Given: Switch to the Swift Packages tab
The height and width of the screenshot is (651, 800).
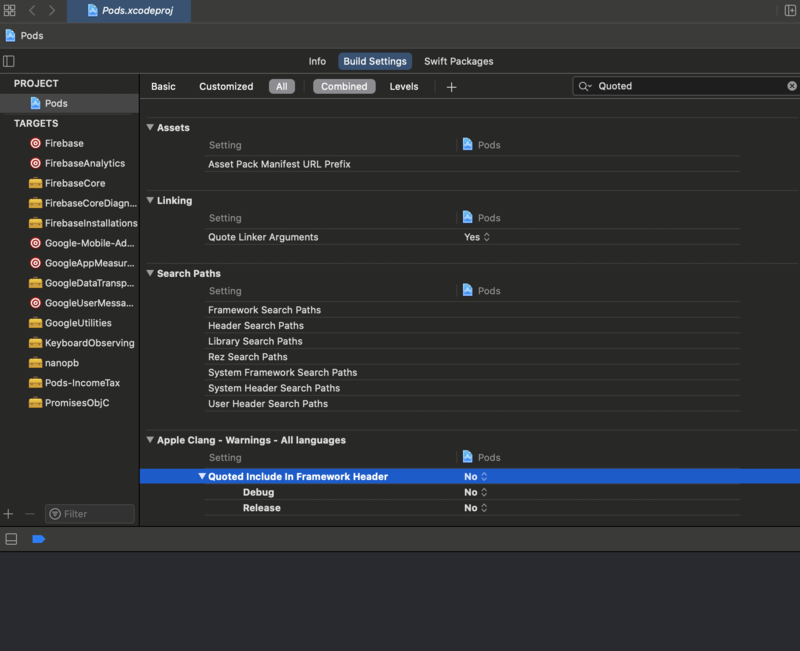Looking at the screenshot, I should coord(458,61).
